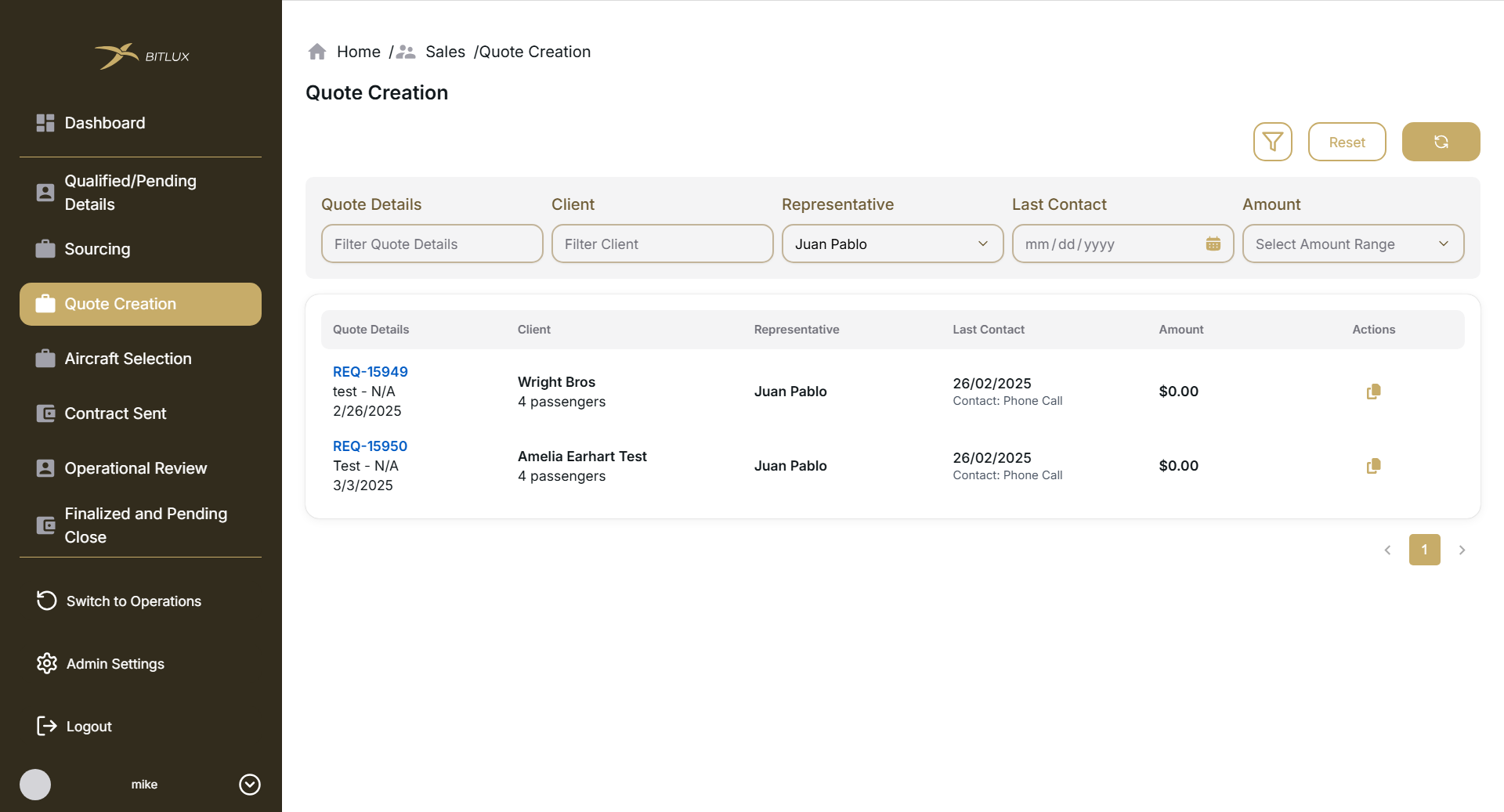Click the Home icon in breadcrumb
1504x812 pixels.
tap(317, 52)
